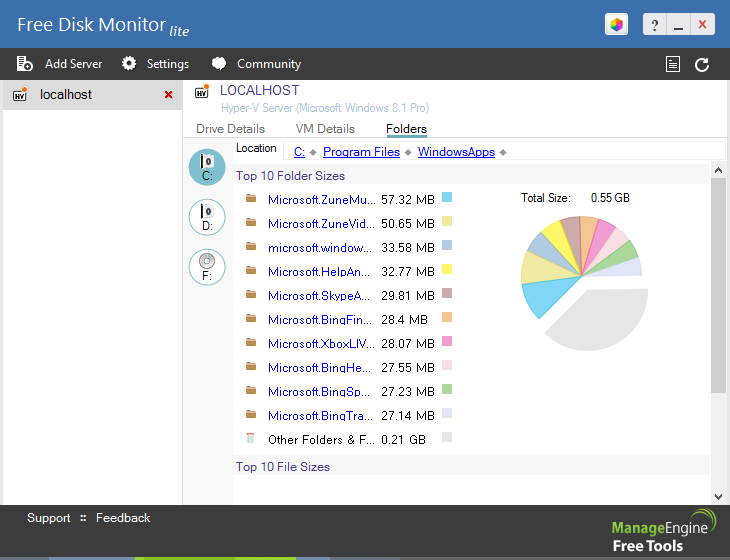Click folder icon beside Microsoft.SkypeA...
This screenshot has height=560, width=730.
click(x=251, y=295)
